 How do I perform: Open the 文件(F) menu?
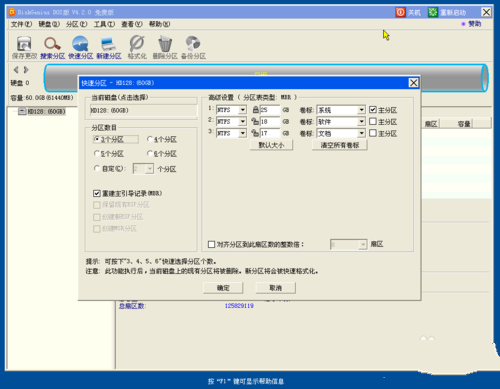click(x=21, y=24)
